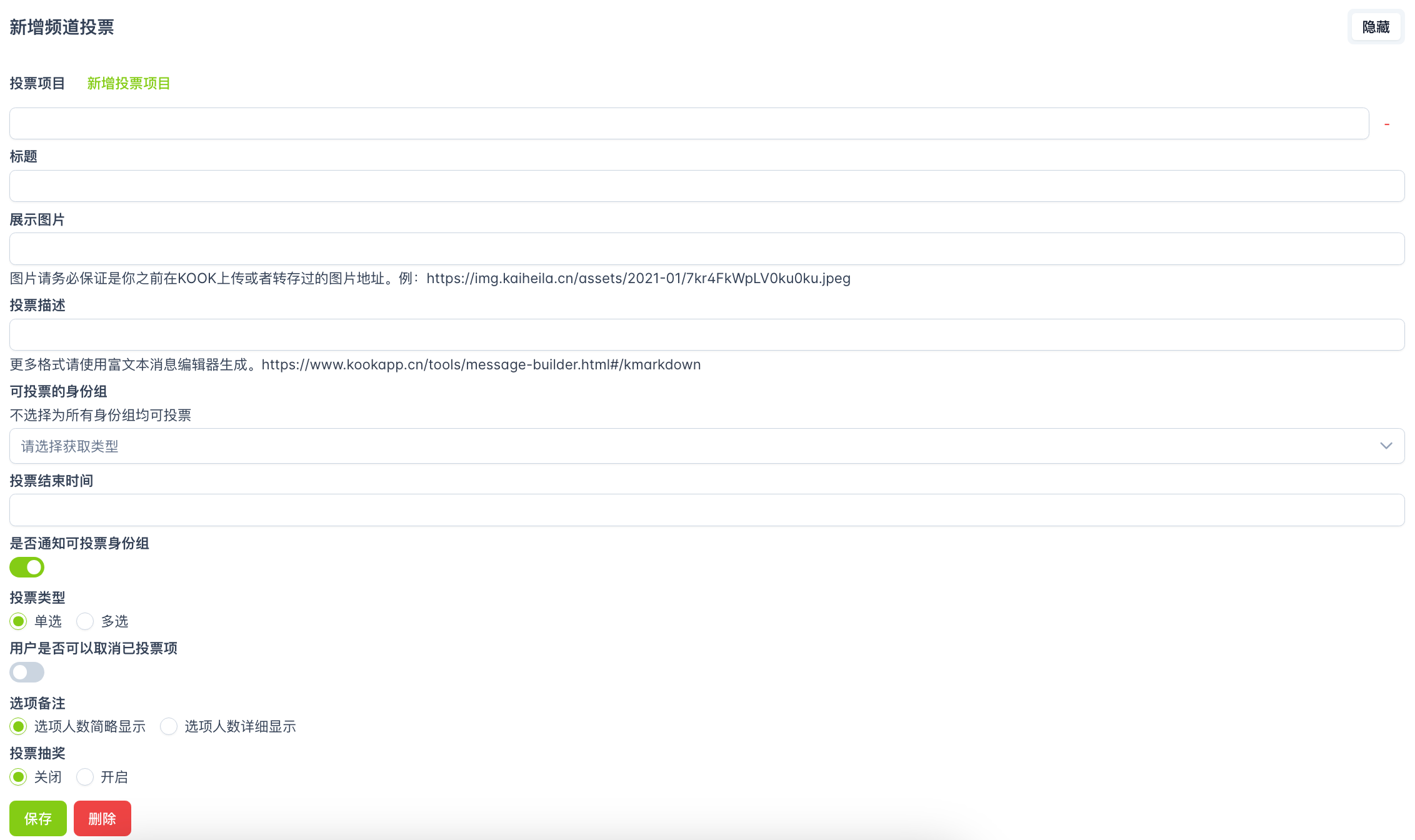
Task: Choose 选项人数详细显示 radio option
Action: (x=169, y=726)
